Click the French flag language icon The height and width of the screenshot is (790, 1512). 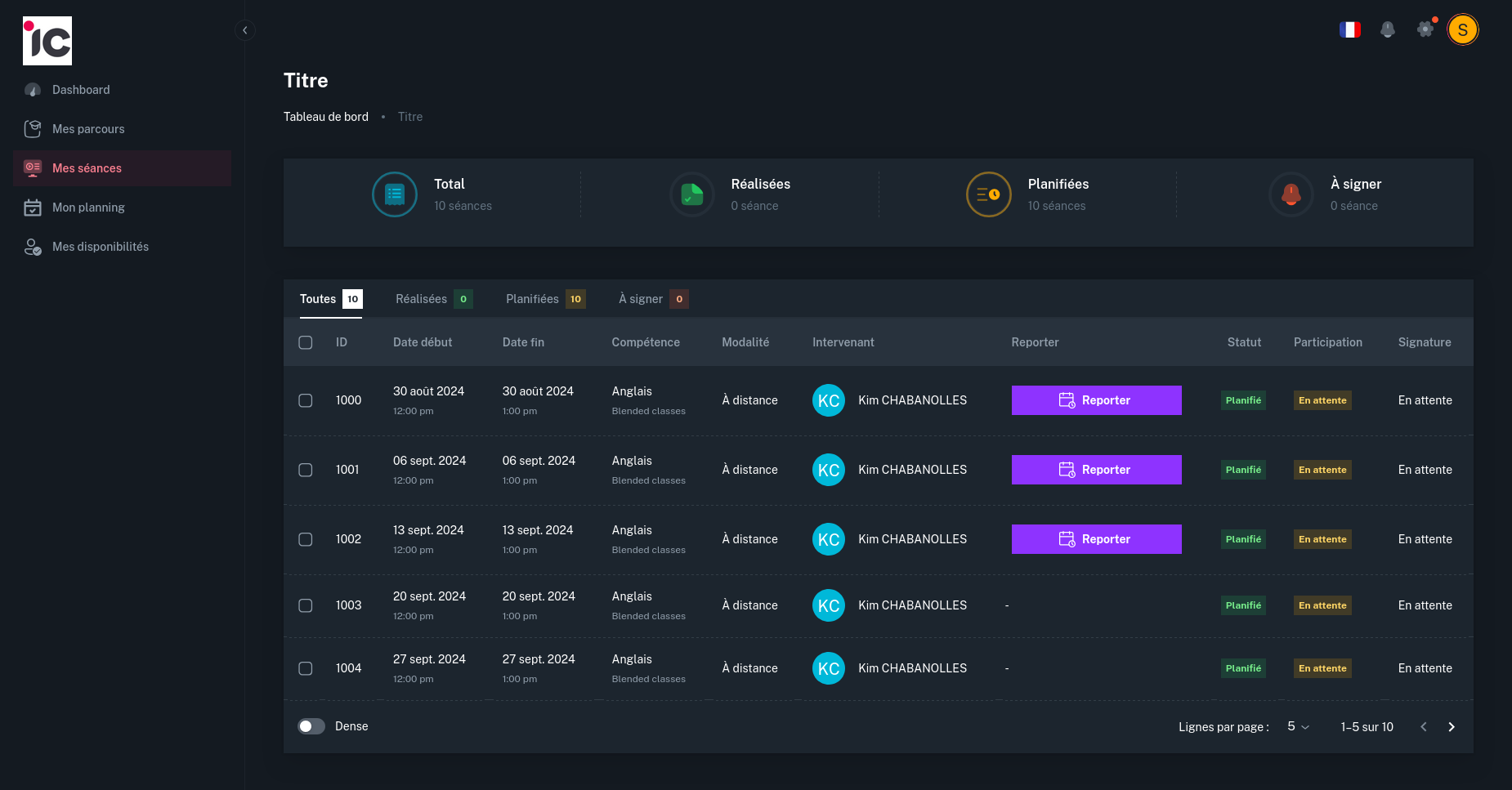pyautogui.click(x=1349, y=30)
